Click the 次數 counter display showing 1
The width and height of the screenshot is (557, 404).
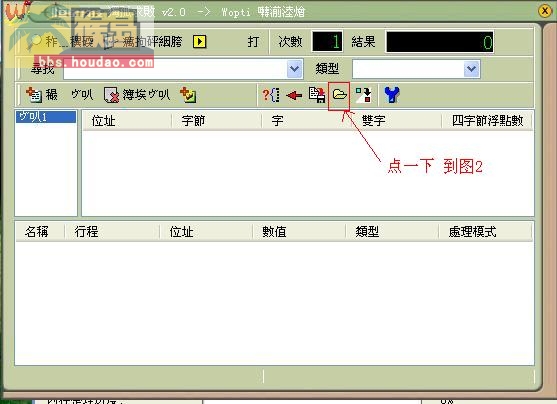coord(327,42)
